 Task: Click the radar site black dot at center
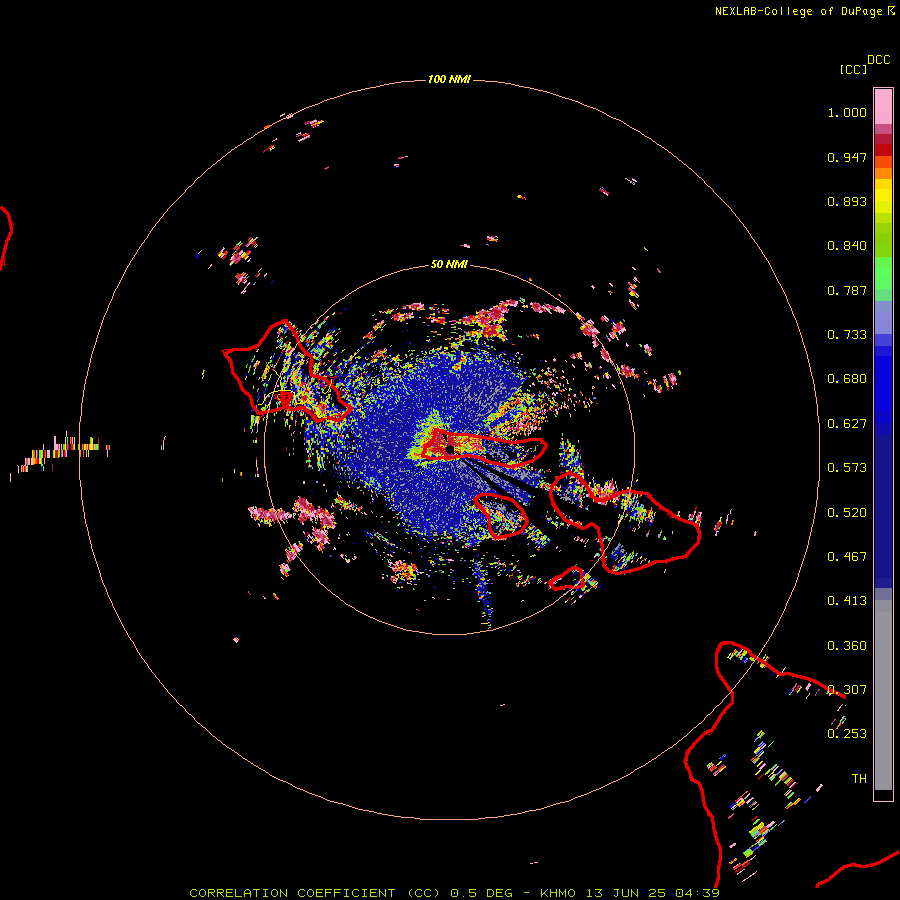point(449,449)
